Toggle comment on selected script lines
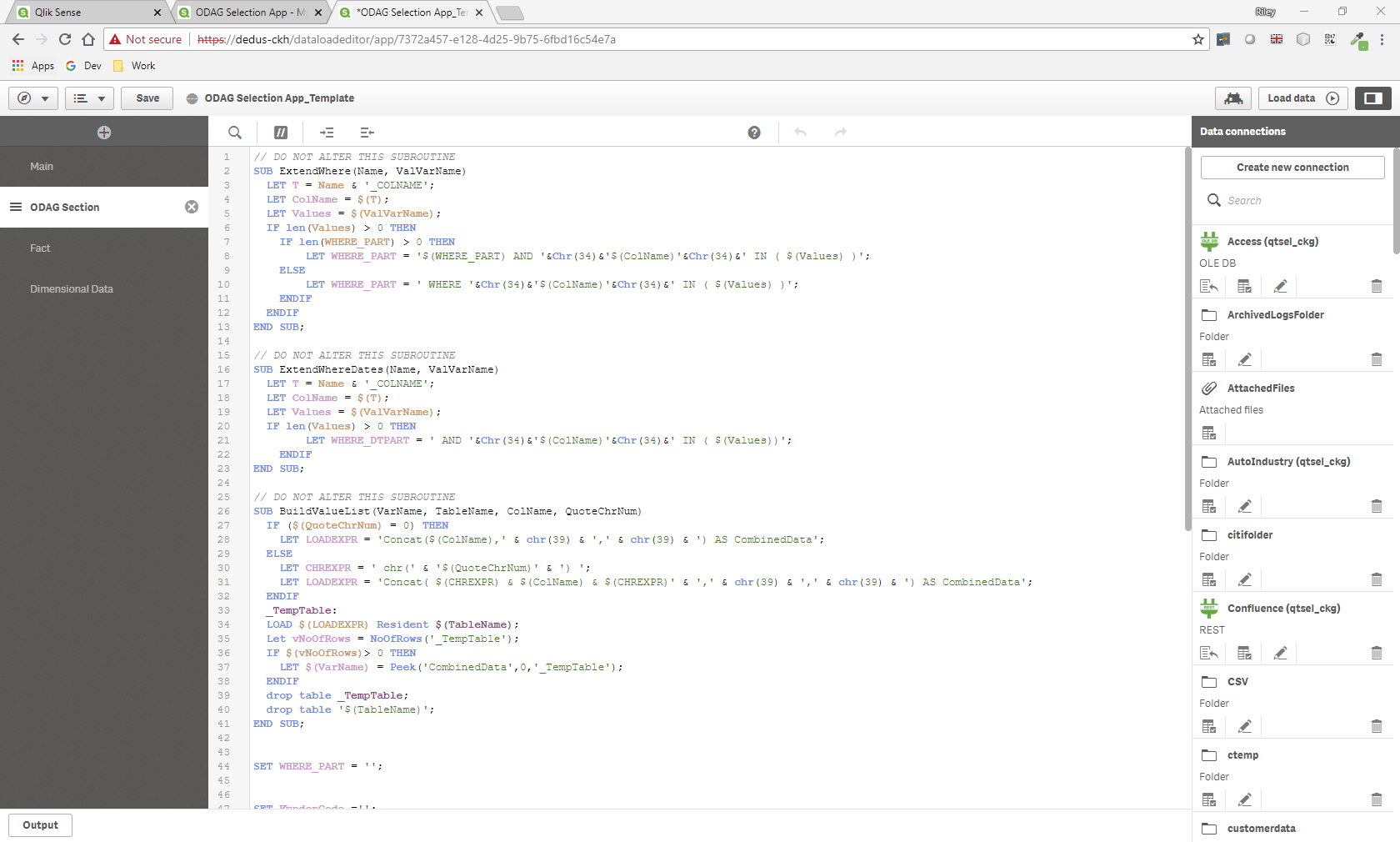The width and height of the screenshot is (1400, 842). pyautogui.click(x=281, y=133)
